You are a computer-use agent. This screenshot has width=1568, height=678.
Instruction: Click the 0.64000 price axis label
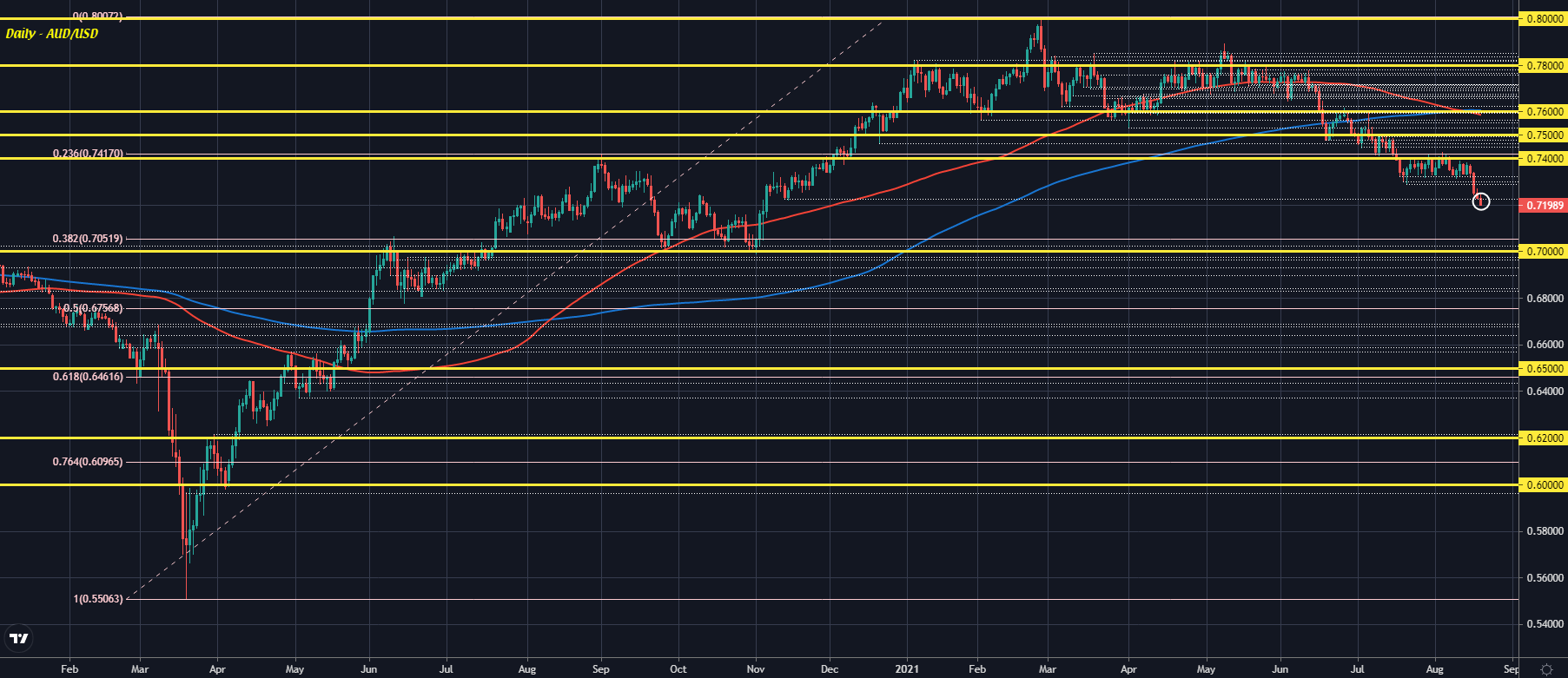pyautogui.click(x=1545, y=392)
